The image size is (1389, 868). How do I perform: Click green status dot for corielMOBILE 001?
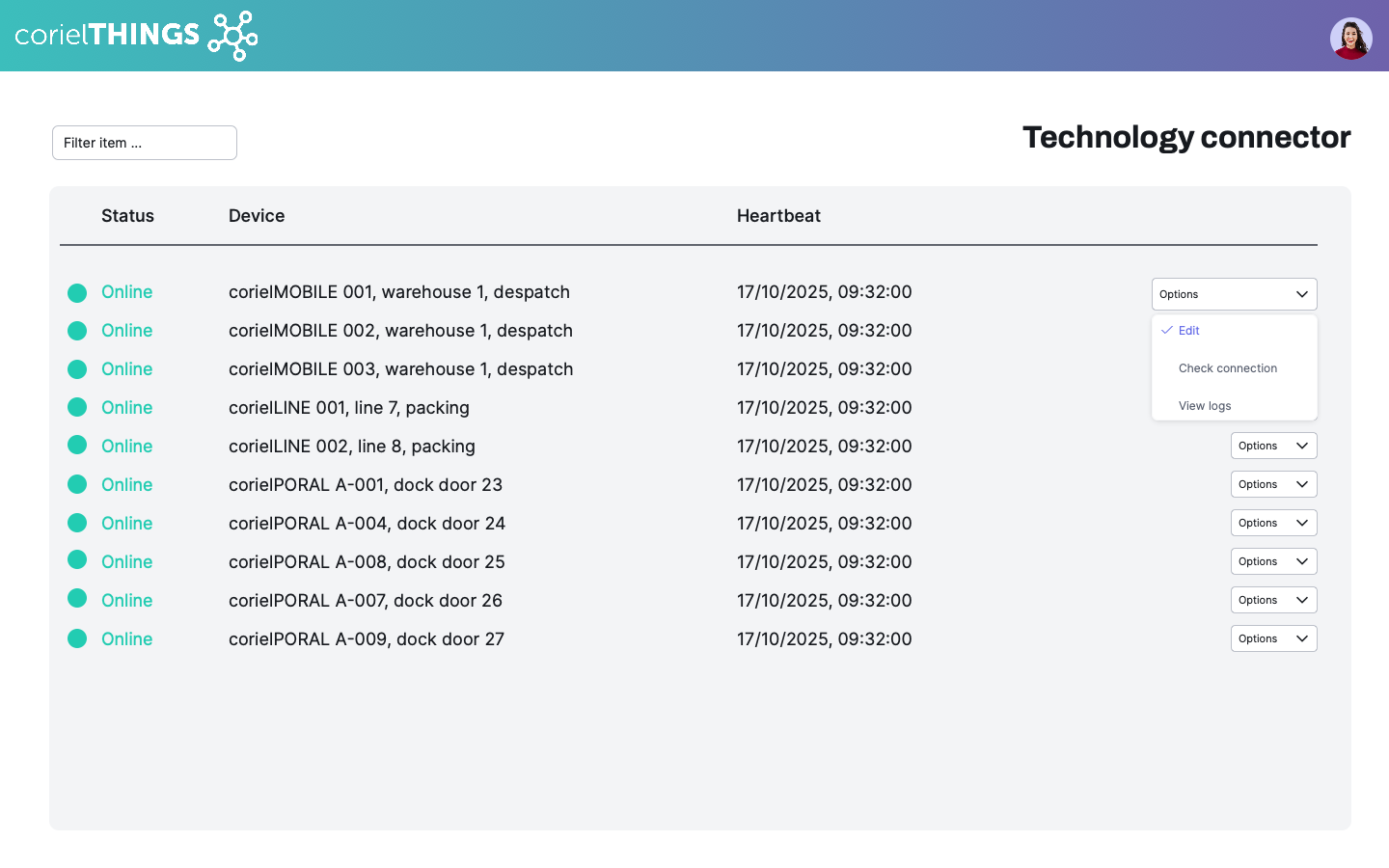click(x=77, y=293)
